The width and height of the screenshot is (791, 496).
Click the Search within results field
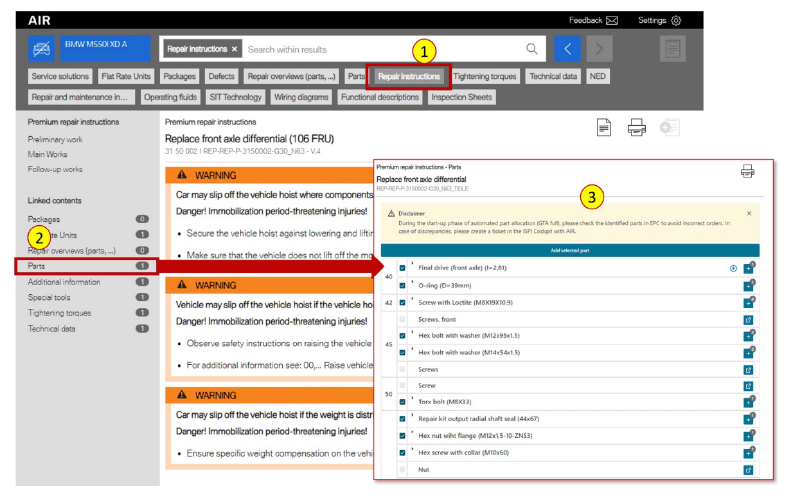coord(380,49)
